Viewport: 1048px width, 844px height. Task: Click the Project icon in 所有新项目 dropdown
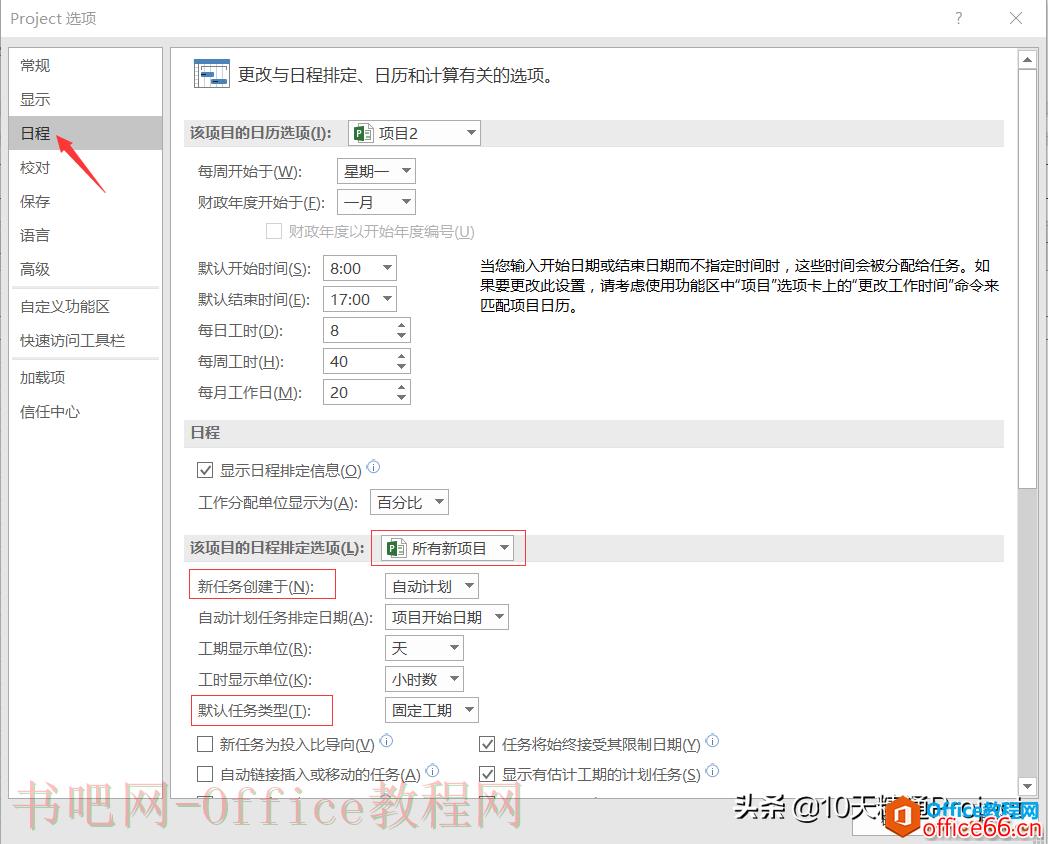click(396, 549)
